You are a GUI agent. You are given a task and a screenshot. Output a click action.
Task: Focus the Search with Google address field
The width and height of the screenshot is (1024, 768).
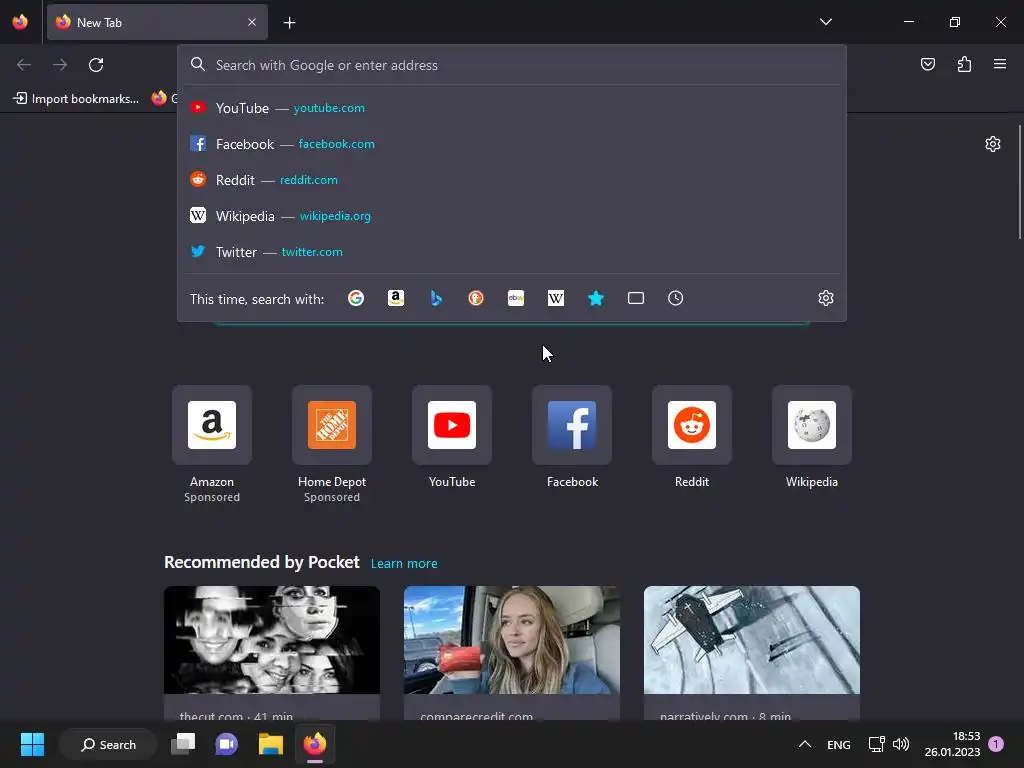512,65
